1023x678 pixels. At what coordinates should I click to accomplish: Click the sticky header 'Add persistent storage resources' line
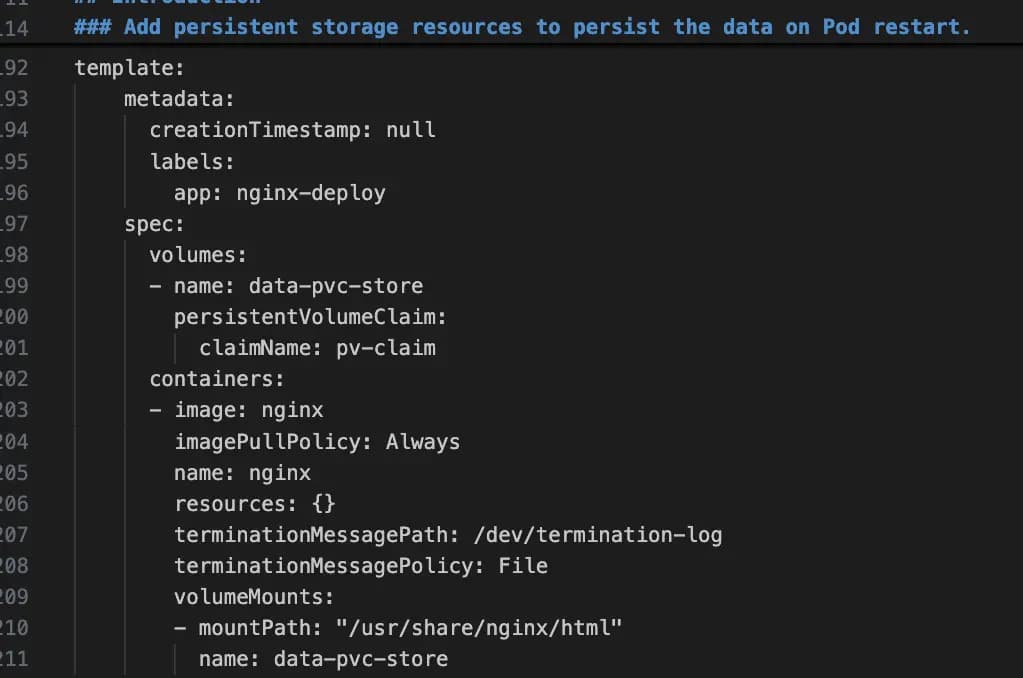pyautogui.click(x=522, y=27)
